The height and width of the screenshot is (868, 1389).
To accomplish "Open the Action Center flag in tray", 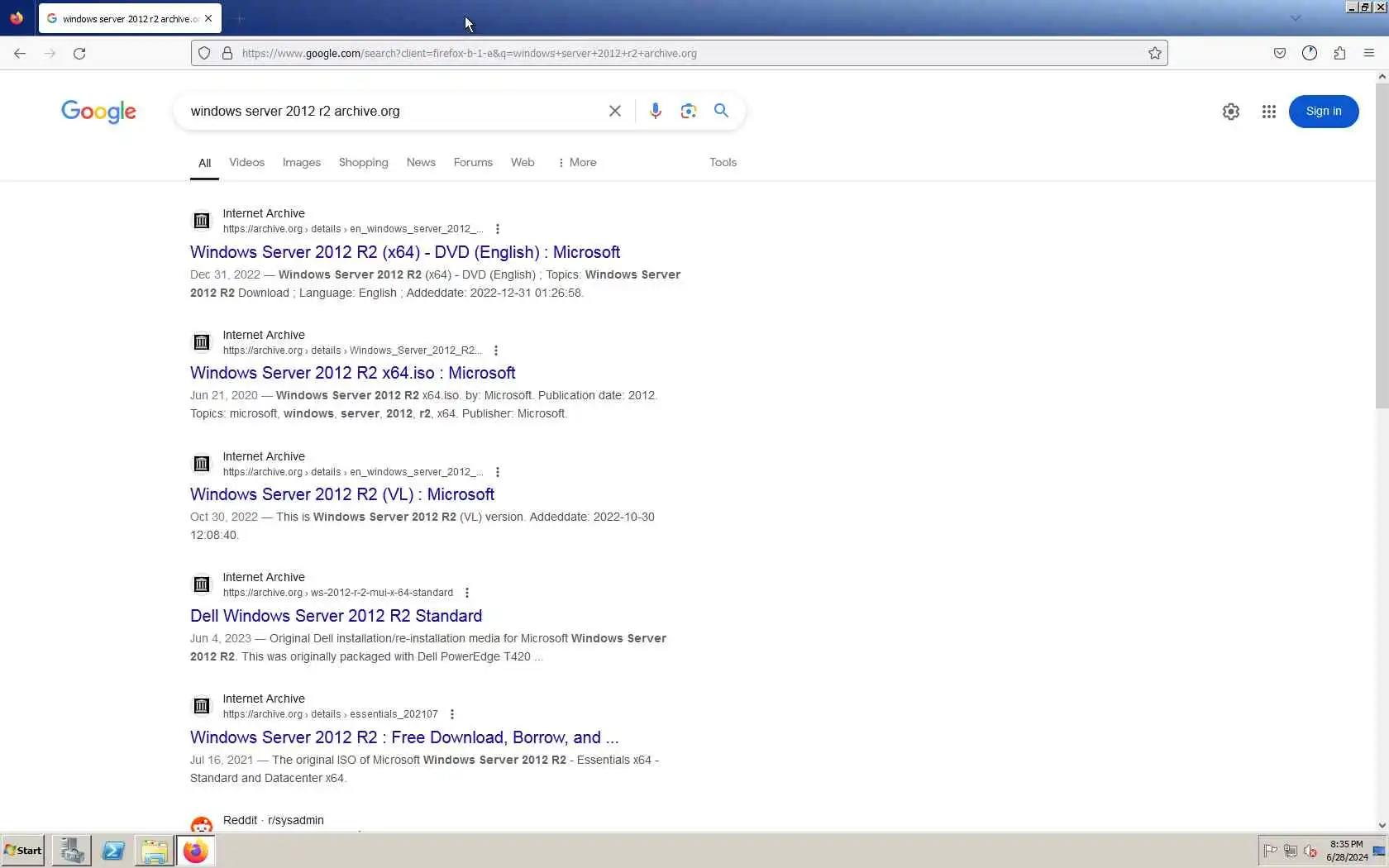I will pyautogui.click(x=1271, y=851).
